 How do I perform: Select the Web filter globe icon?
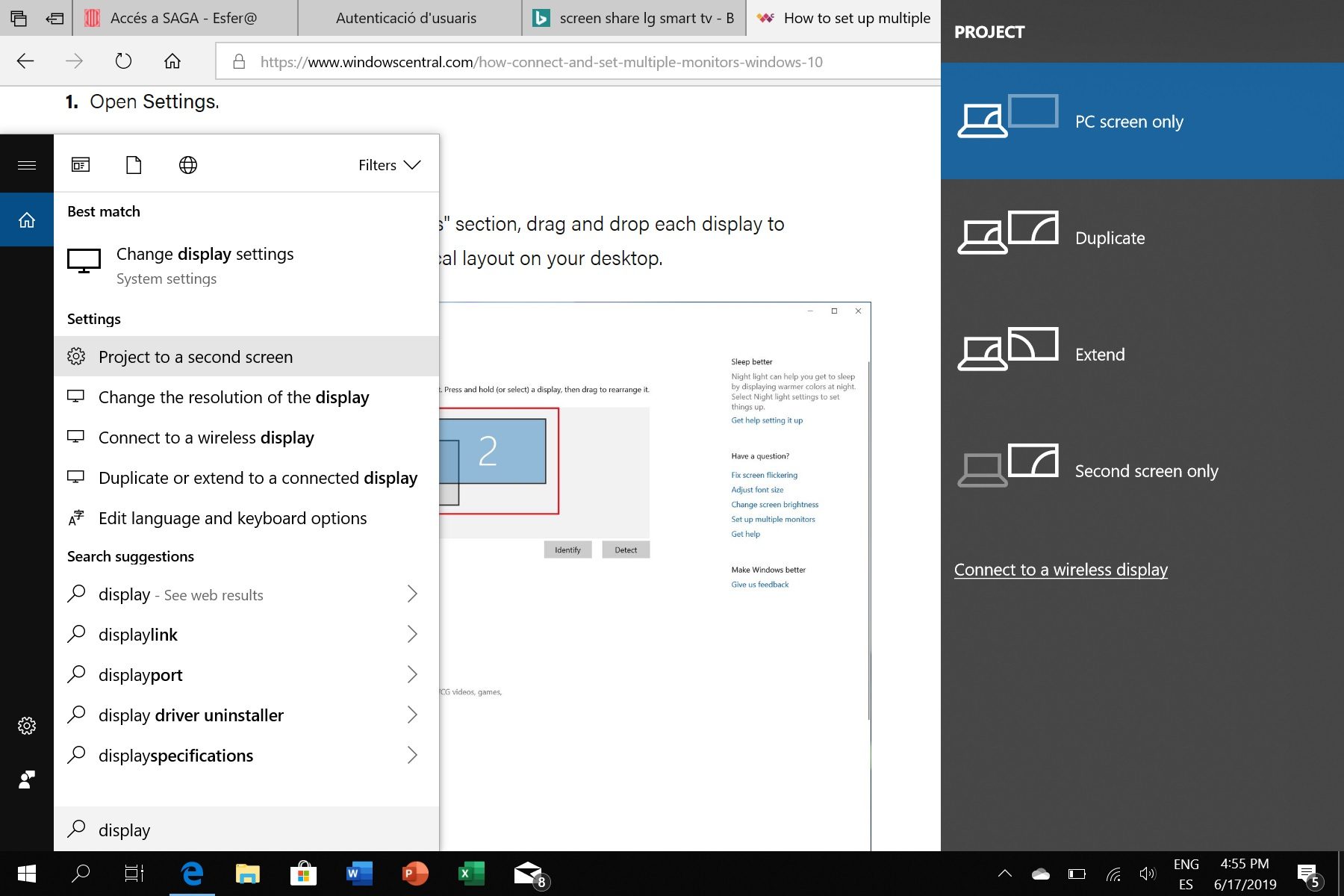pos(188,165)
